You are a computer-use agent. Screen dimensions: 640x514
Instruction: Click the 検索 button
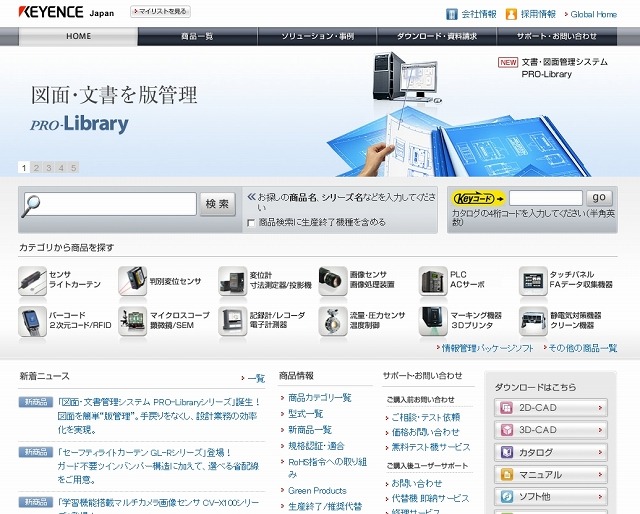[218, 204]
